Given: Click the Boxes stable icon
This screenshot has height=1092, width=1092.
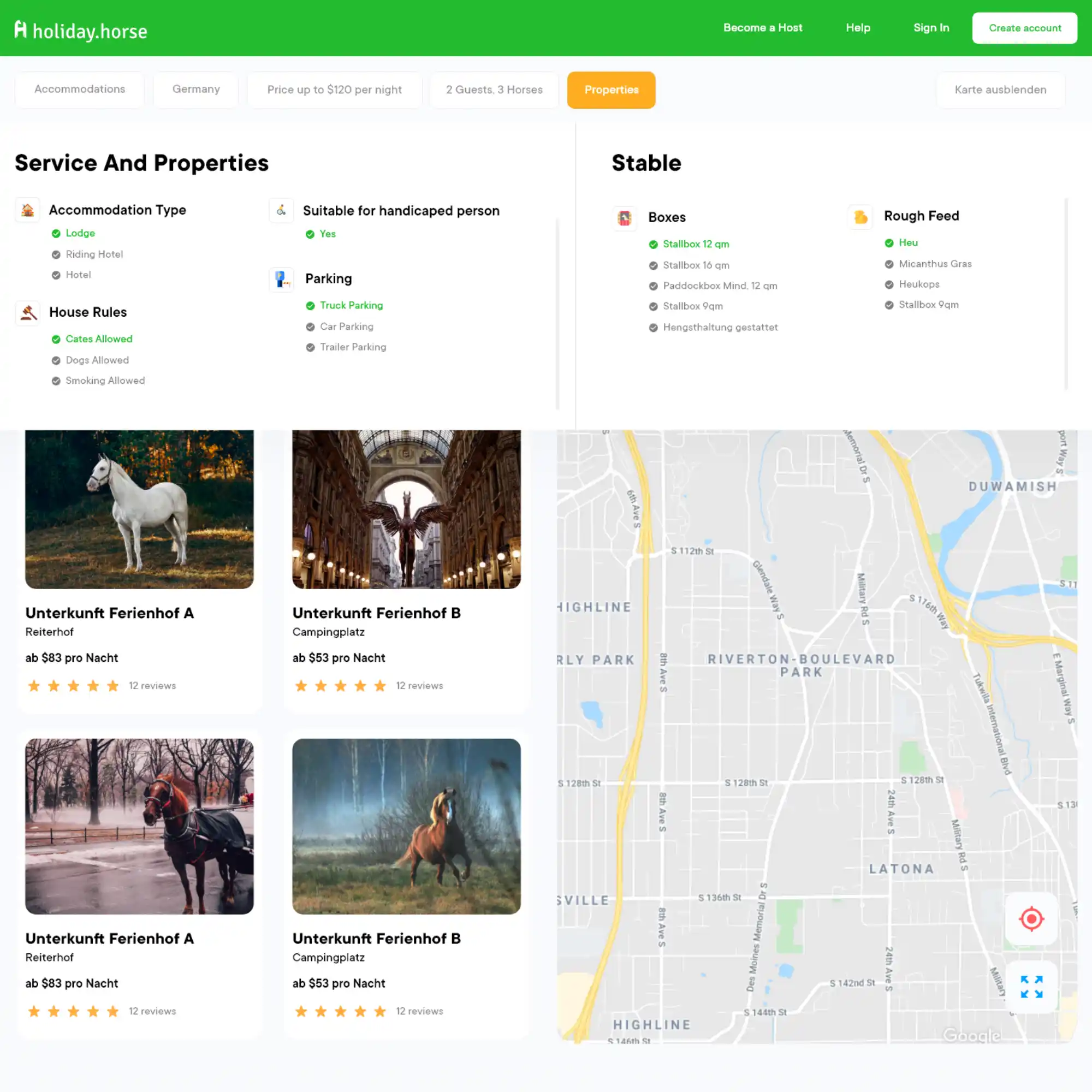Looking at the screenshot, I should 624,218.
